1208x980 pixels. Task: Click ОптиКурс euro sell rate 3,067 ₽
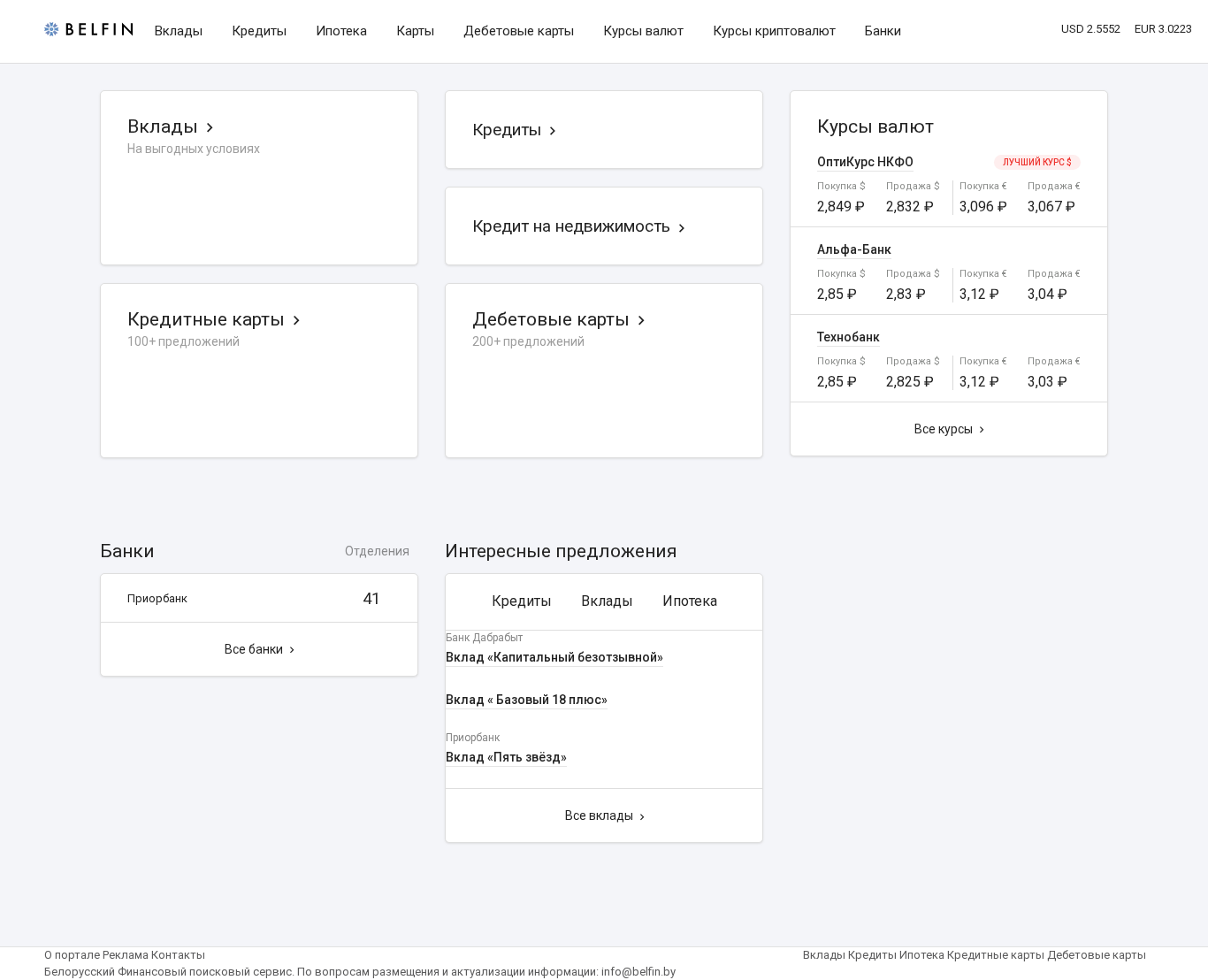click(x=1051, y=206)
